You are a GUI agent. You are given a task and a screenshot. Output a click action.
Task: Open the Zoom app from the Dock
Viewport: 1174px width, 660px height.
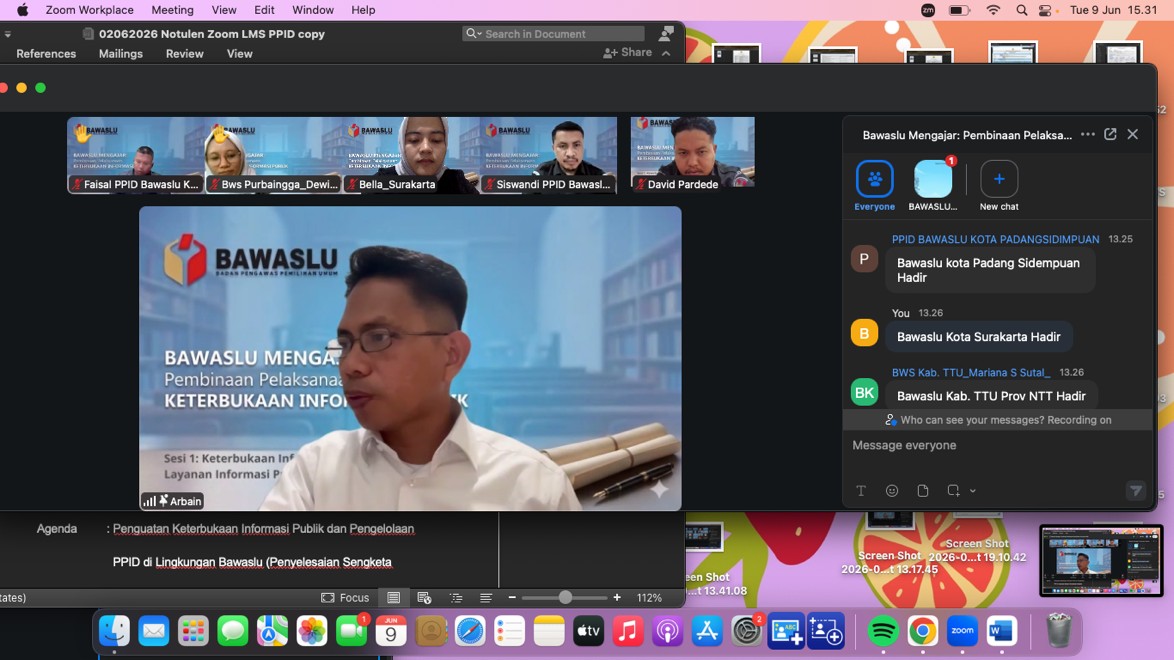[x=962, y=631]
